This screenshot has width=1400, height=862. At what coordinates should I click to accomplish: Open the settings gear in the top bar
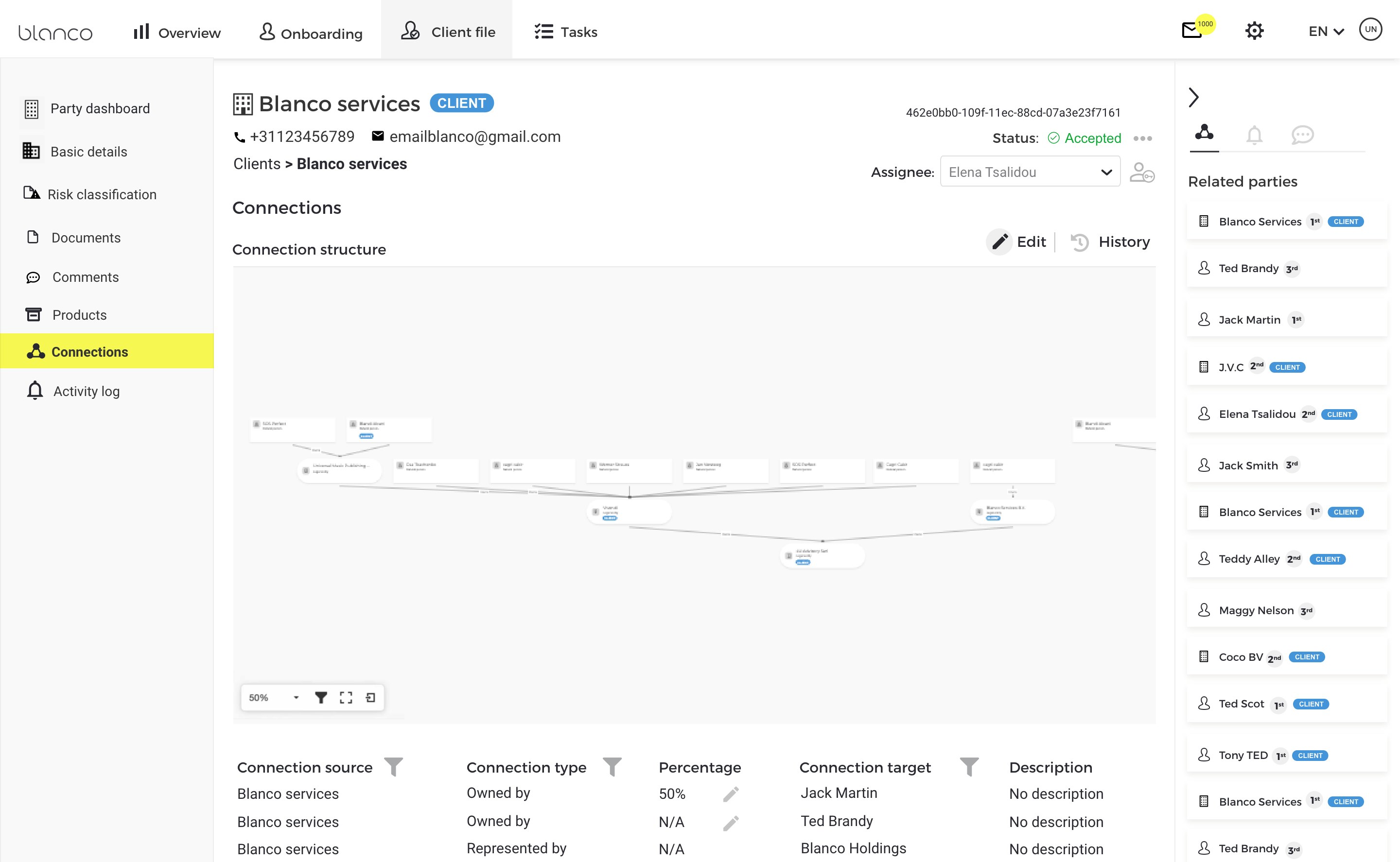click(1254, 31)
